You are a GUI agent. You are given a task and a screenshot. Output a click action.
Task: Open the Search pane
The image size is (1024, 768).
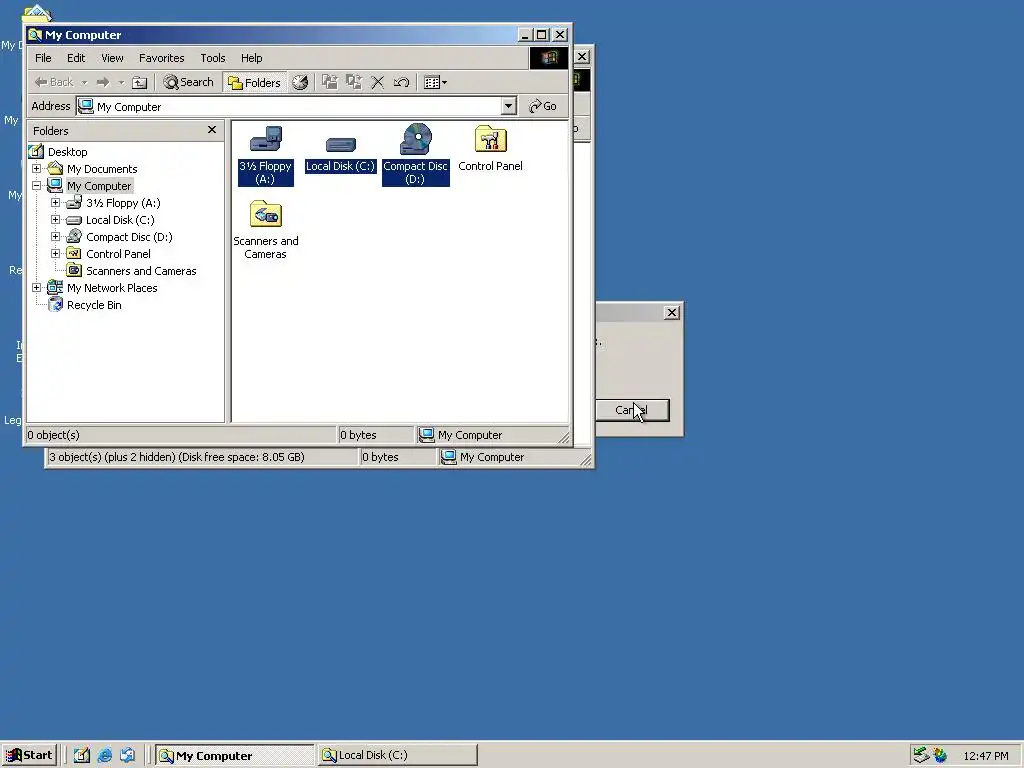(189, 82)
